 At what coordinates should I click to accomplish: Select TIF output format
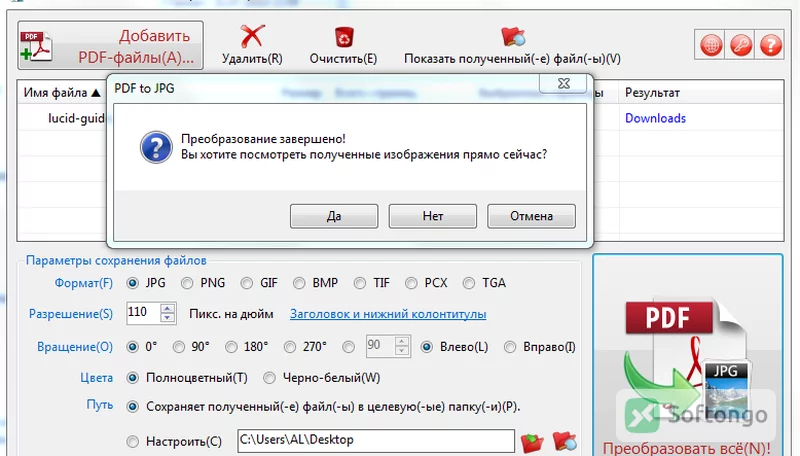pos(360,283)
